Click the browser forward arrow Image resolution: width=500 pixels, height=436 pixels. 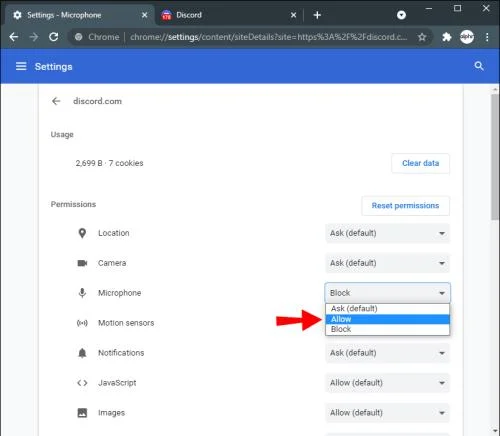(34, 37)
